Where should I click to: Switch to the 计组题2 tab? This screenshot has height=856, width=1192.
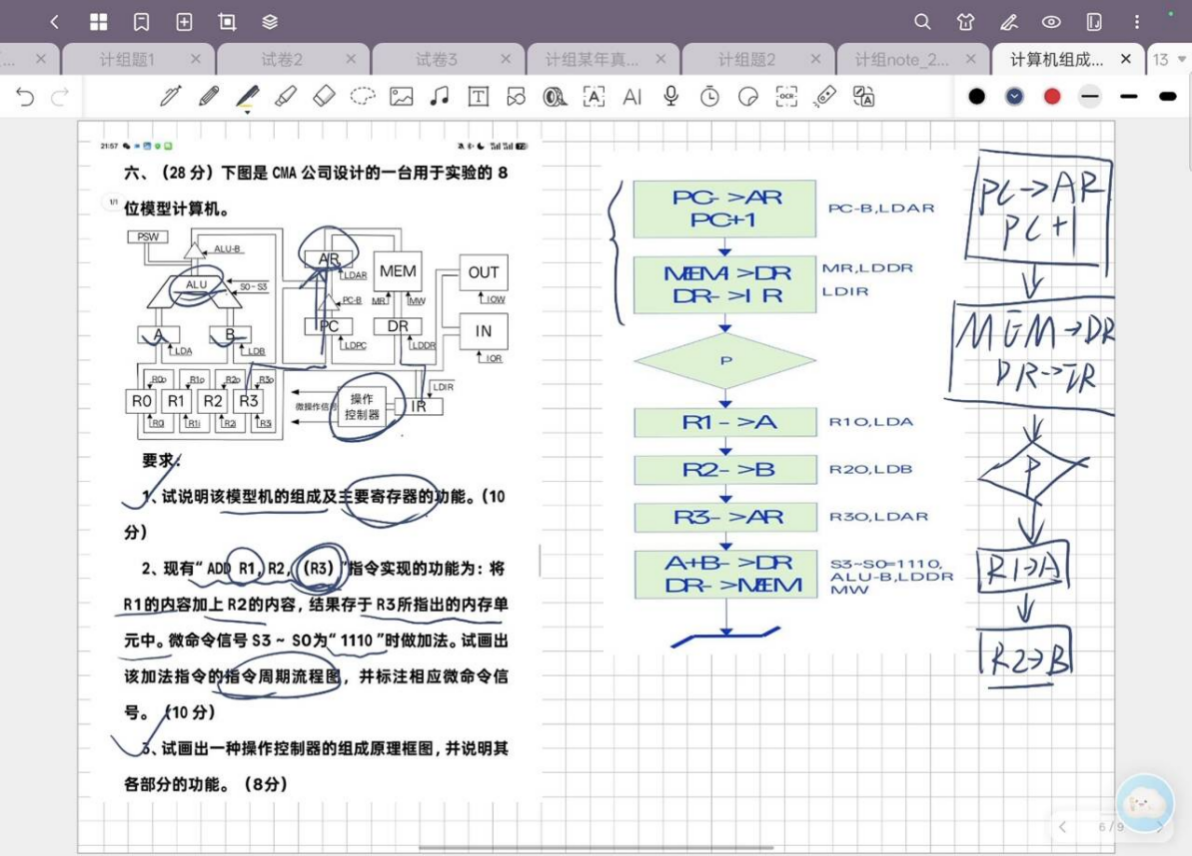pos(746,59)
